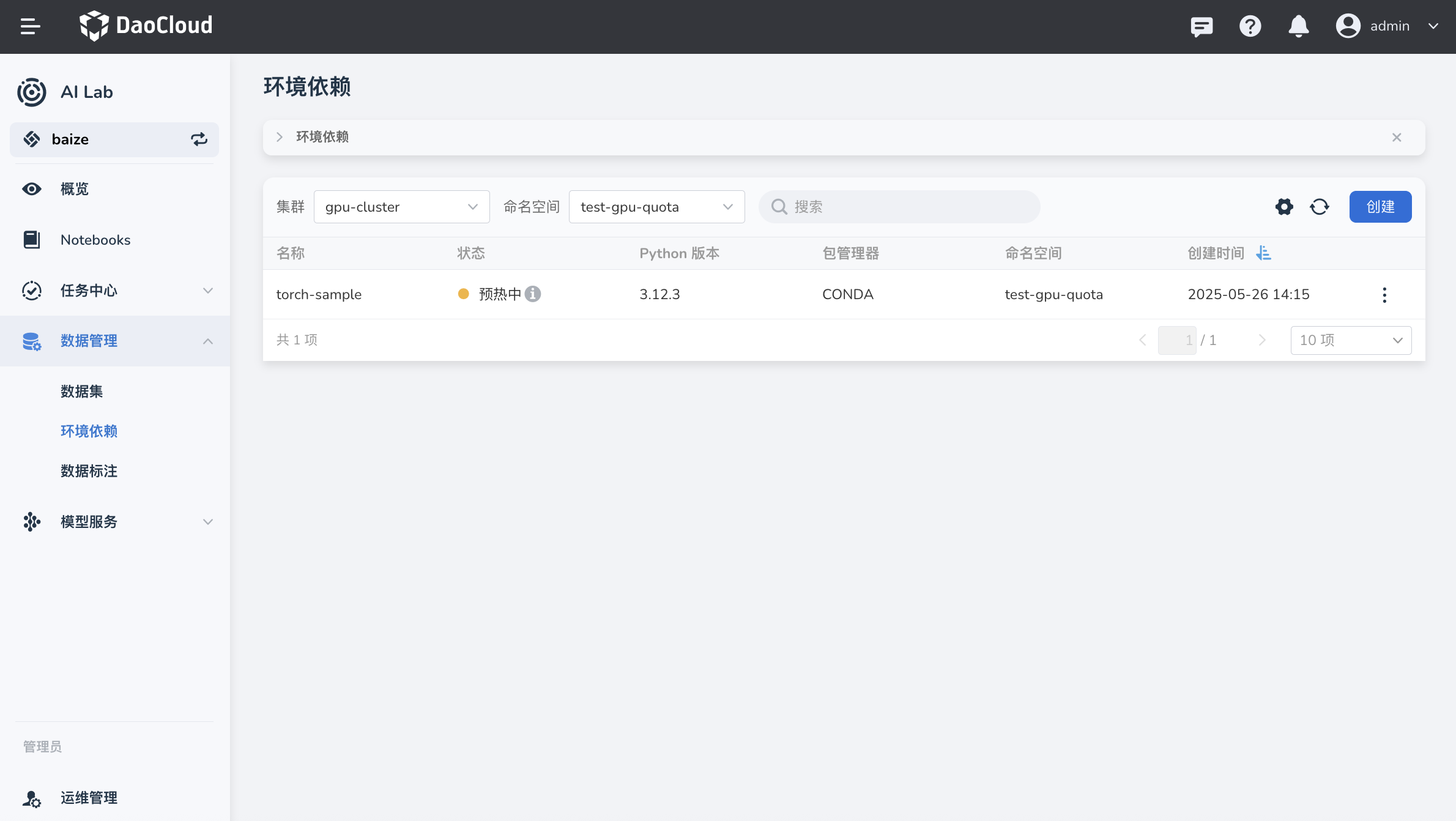Click the info icon beside 预热中 status
Viewport: 1456px width, 821px height.
point(533,294)
